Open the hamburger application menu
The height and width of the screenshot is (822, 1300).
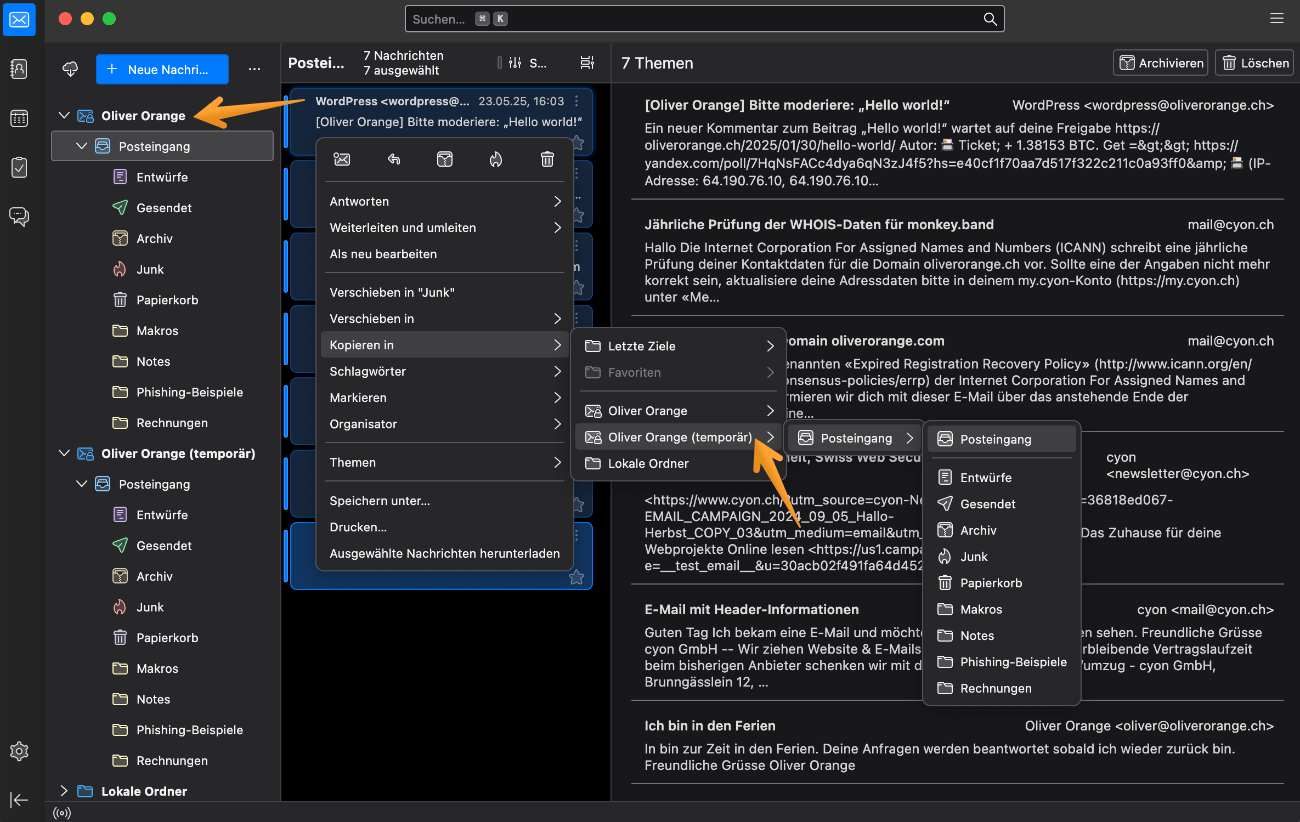[1277, 19]
